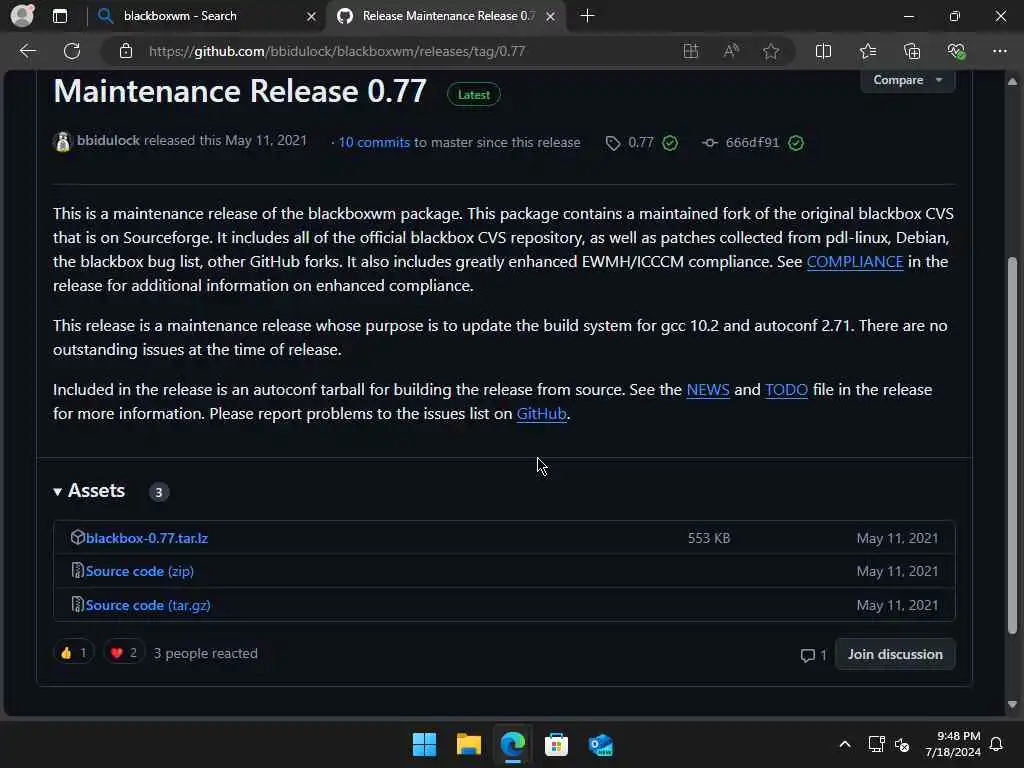View site information lock icon
1024x768 pixels.
click(x=126, y=51)
